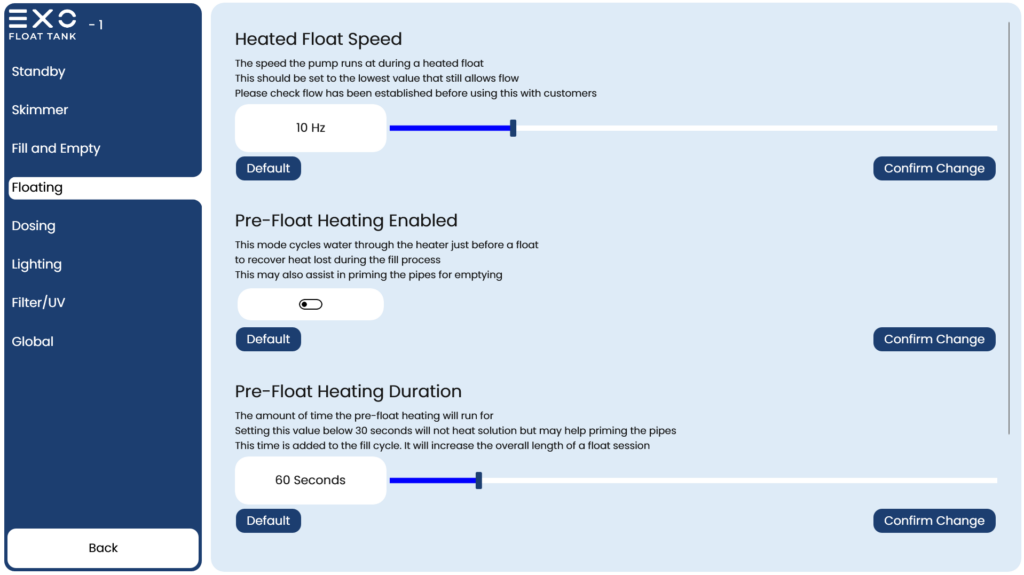Click the EXO Float Tank logo

coord(42,25)
